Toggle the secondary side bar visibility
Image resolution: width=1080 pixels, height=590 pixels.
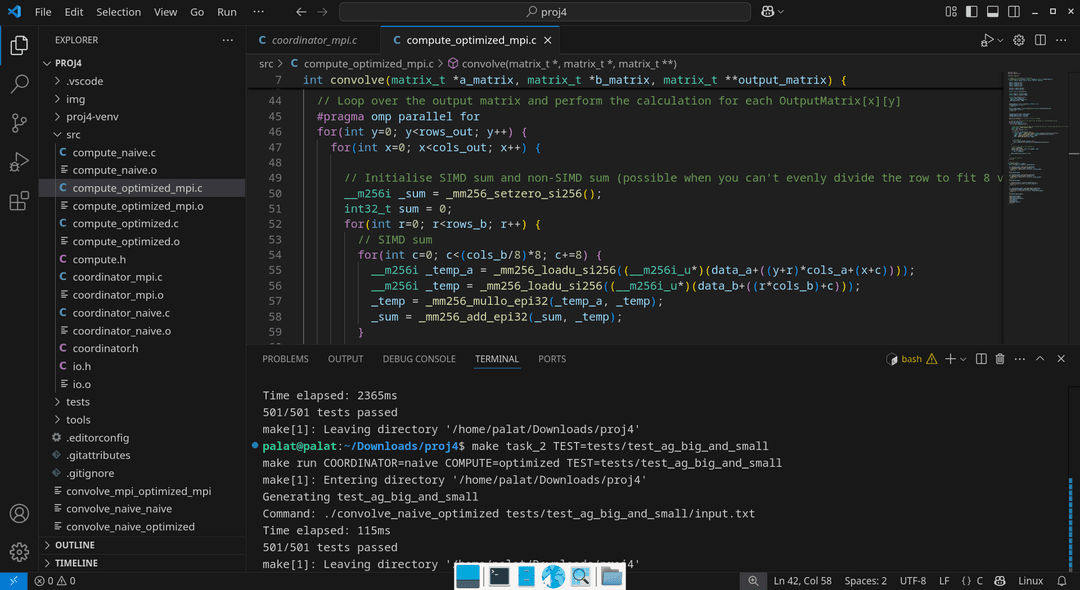[1013, 12]
